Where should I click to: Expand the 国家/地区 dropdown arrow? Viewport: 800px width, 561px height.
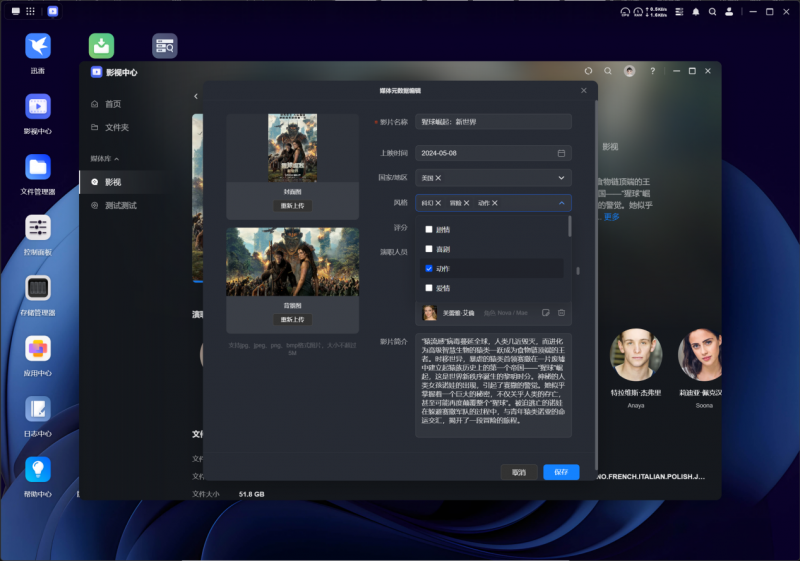pos(561,178)
